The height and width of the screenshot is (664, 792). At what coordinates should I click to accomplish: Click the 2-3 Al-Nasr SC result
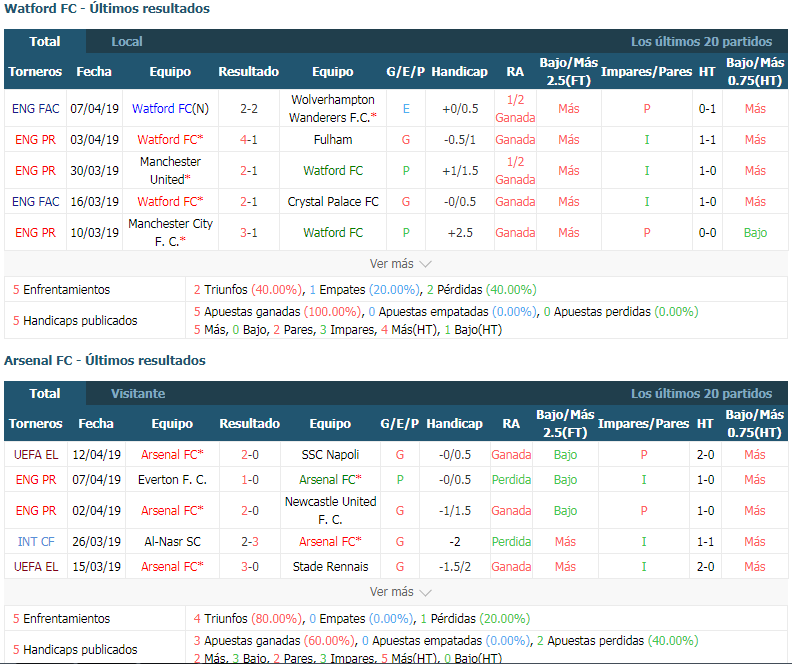[250, 542]
